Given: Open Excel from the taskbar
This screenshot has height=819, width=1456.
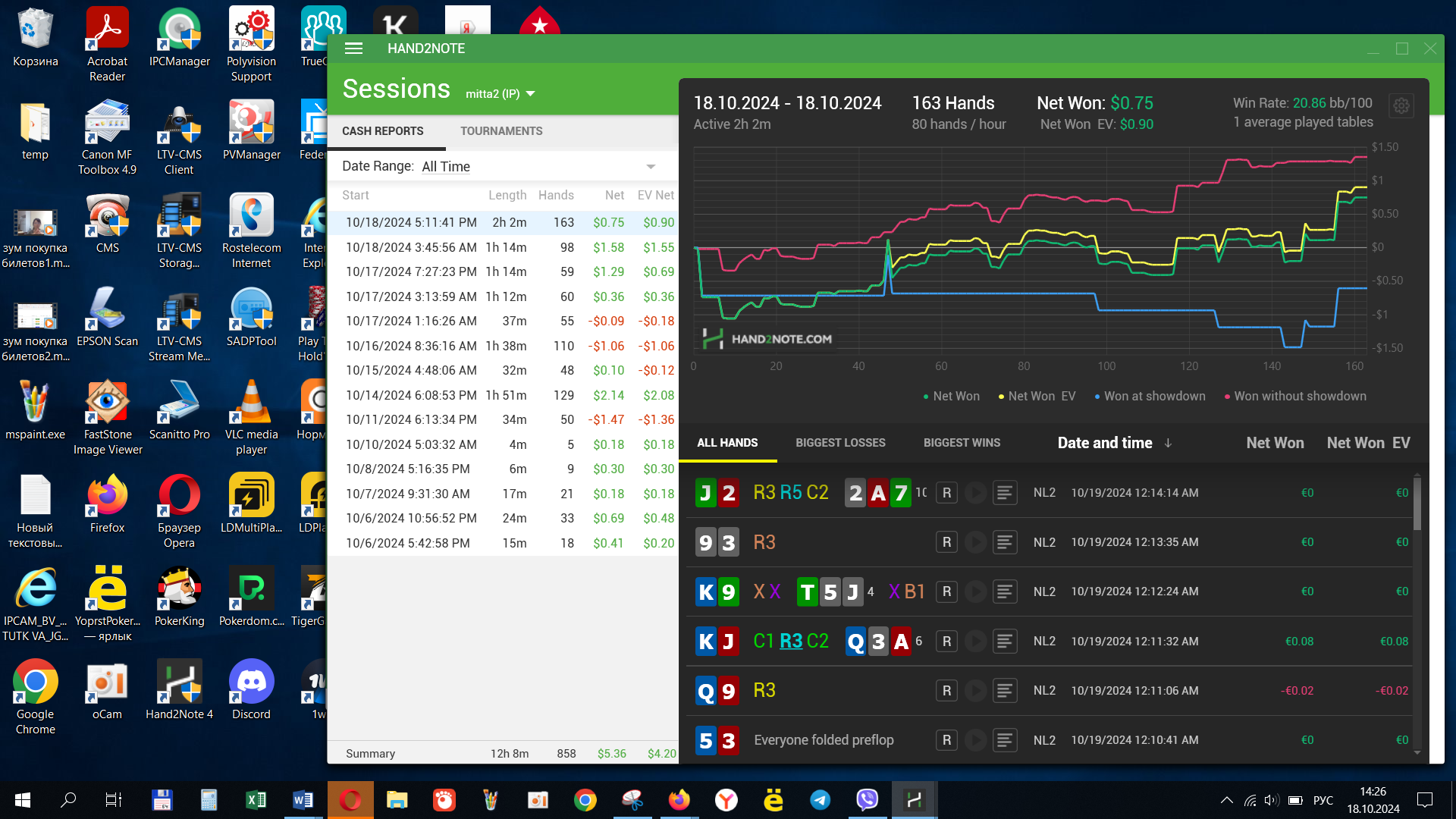Looking at the screenshot, I should (x=256, y=800).
